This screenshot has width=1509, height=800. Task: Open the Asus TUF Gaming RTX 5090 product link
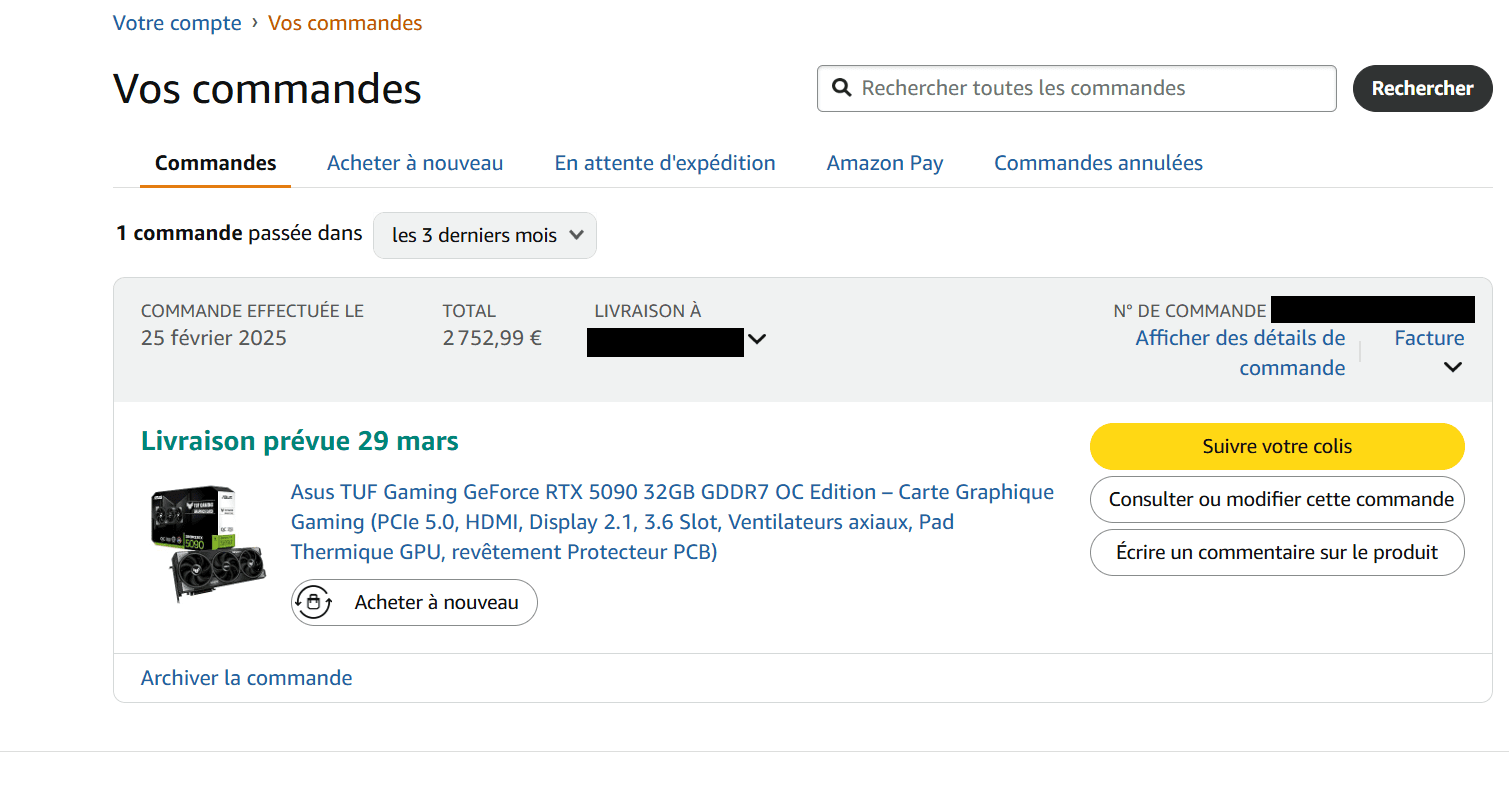pyautogui.click(x=672, y=522)
